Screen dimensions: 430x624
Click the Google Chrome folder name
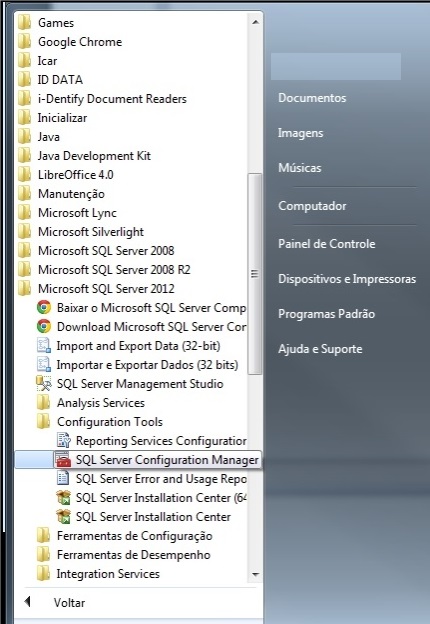click(80, 42)
